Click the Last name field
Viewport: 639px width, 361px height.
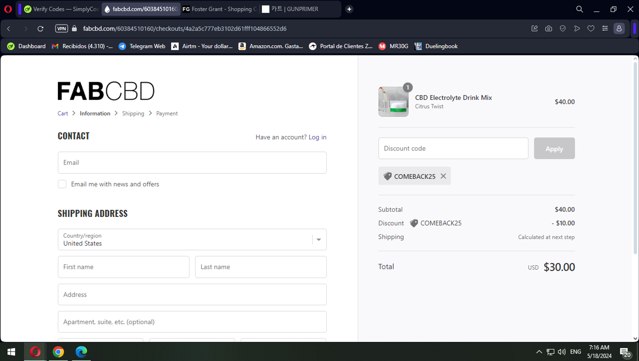pos(261,267)
